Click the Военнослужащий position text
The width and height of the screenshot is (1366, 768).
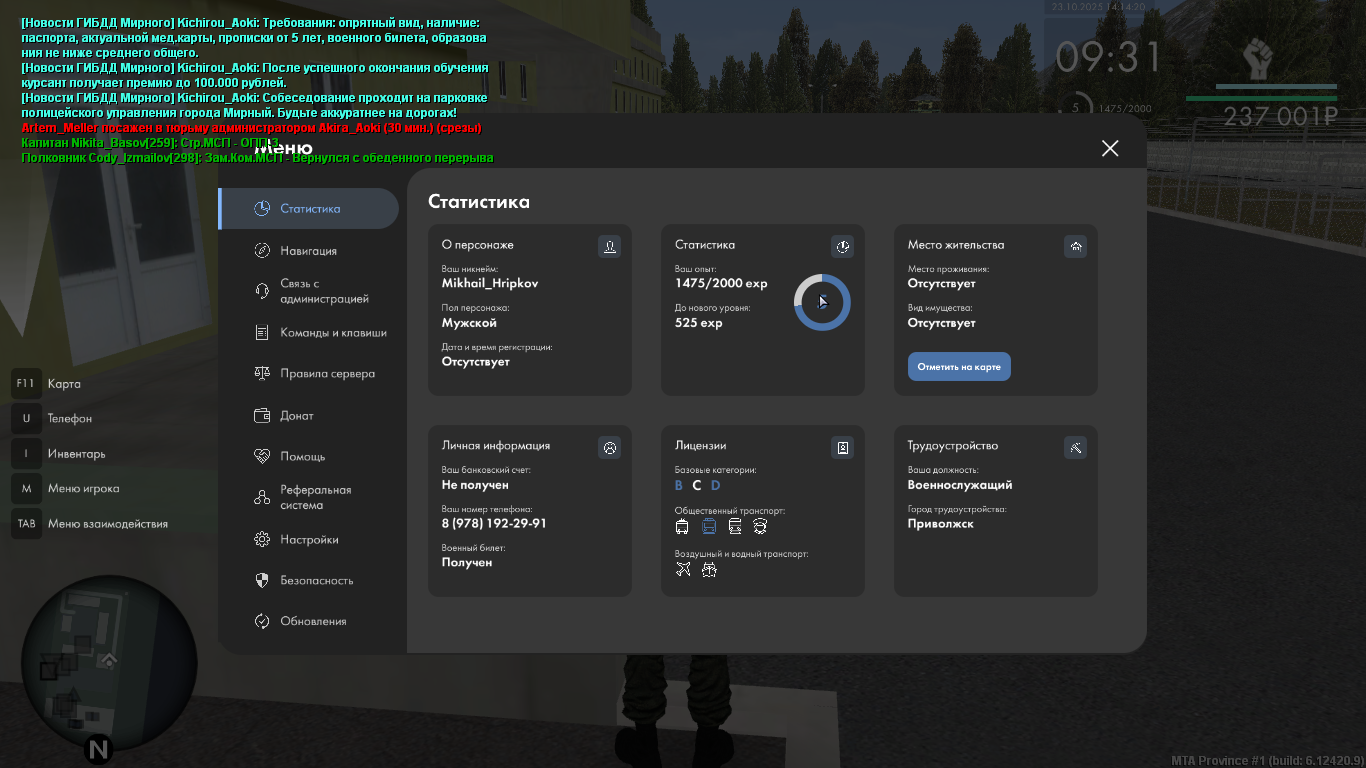(x=960, y=485)
